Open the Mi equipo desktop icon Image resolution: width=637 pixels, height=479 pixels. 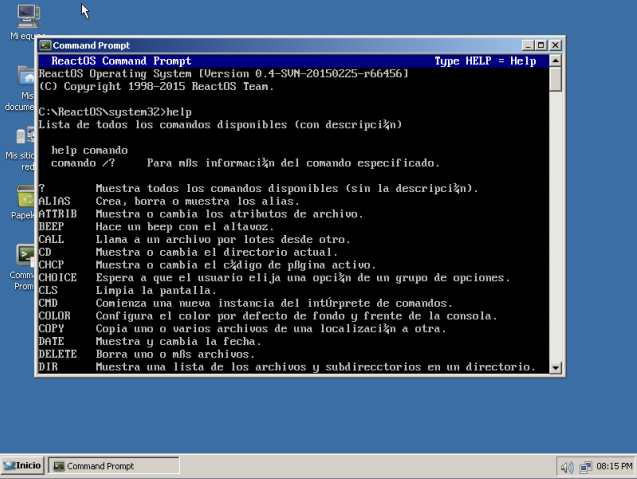(x=26, y=17)
